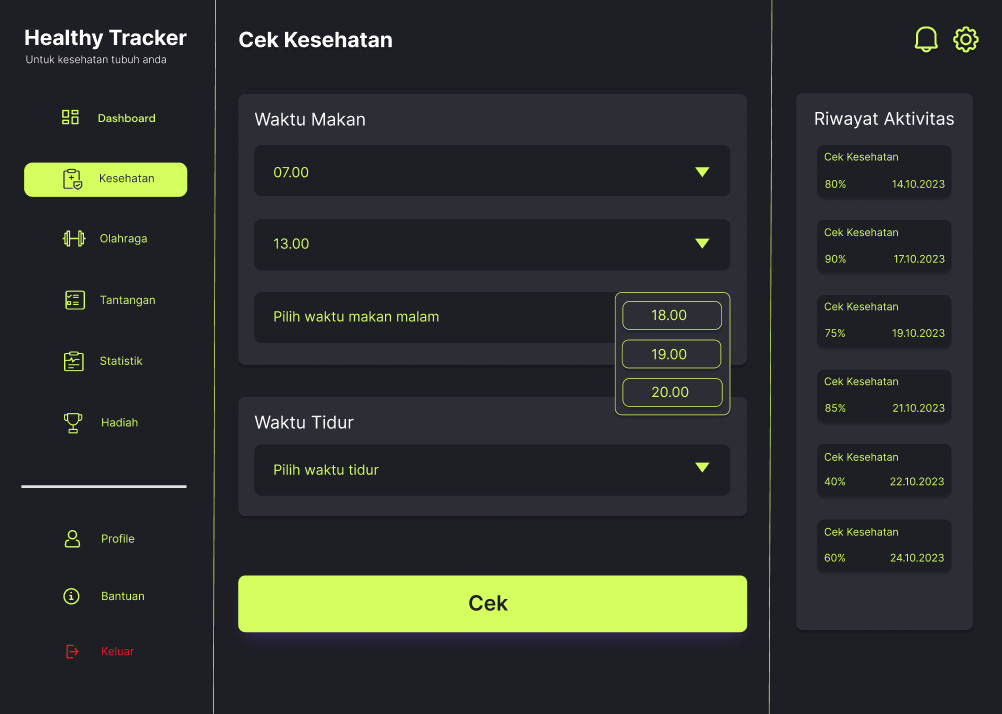The width and height of the screenshot is (1002, 714).
Task: Pick the 20.00 dinner time option
Action: 671,393
